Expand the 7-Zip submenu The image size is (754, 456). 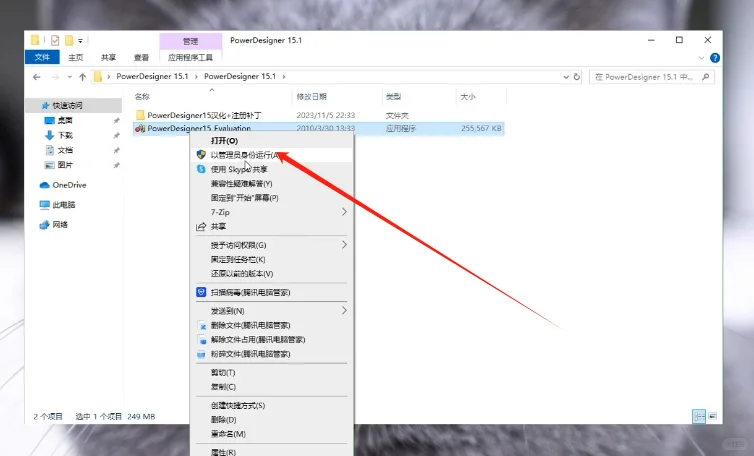point(272,212)
